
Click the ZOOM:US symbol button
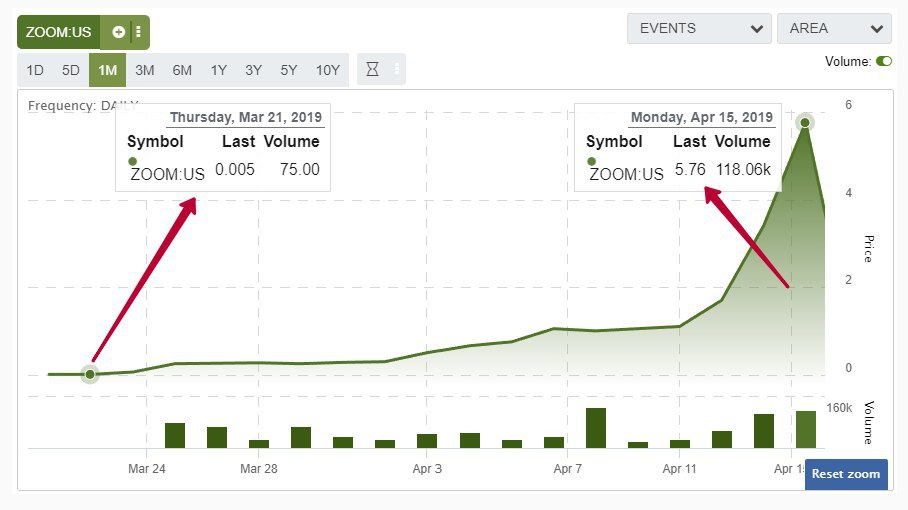click(x=59, y=32)
